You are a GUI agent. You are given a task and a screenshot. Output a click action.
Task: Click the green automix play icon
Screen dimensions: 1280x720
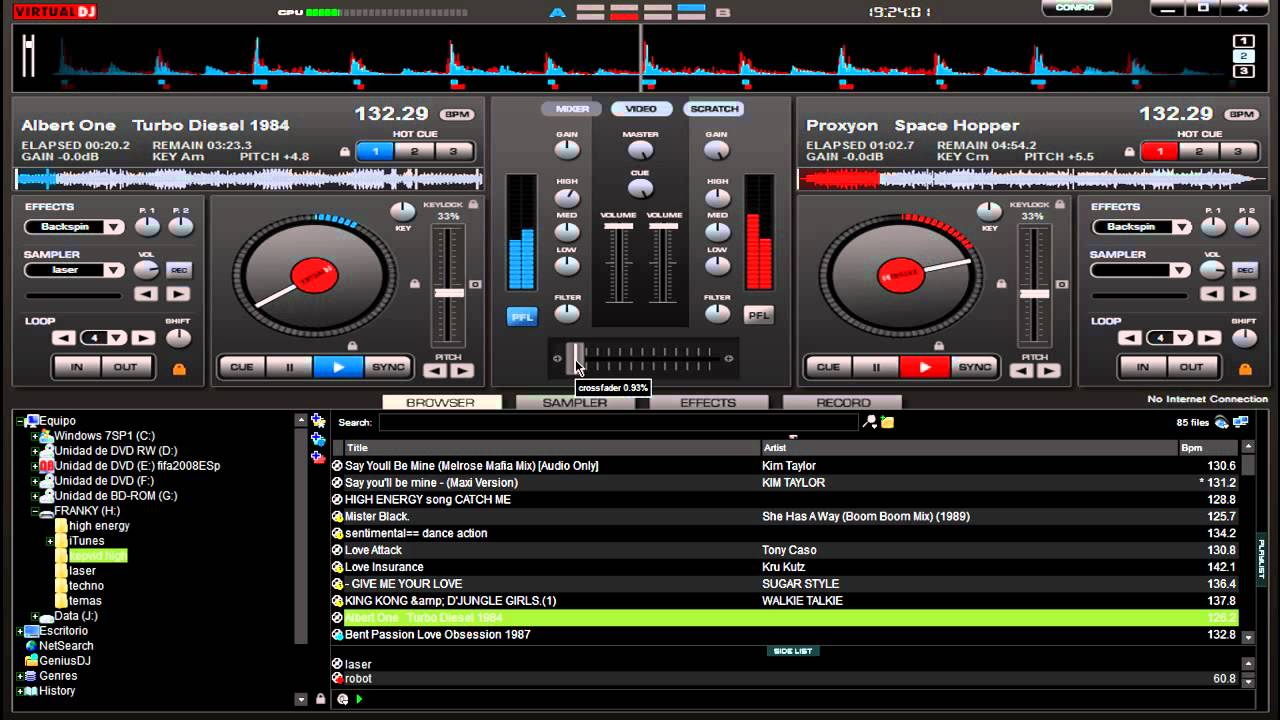coord(359,699)
